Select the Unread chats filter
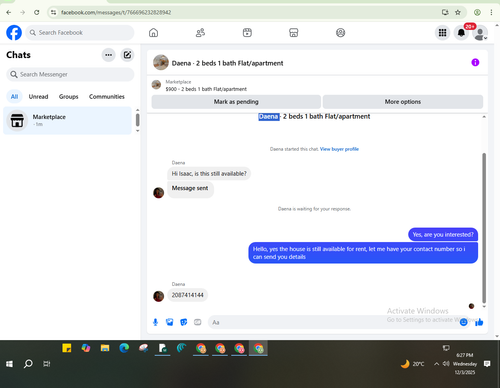This screenshot has width=500, height=388. pos(38,97)
